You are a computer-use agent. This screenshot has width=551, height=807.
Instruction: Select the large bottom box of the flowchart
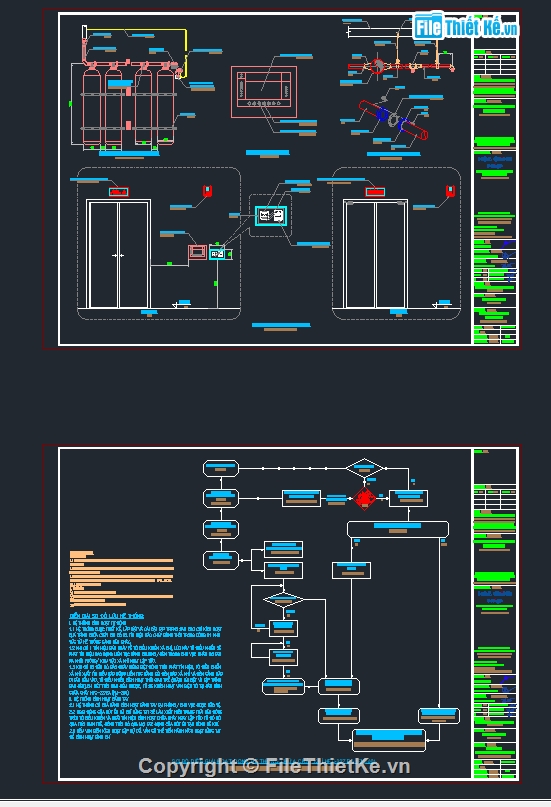[x=389, y=740]
